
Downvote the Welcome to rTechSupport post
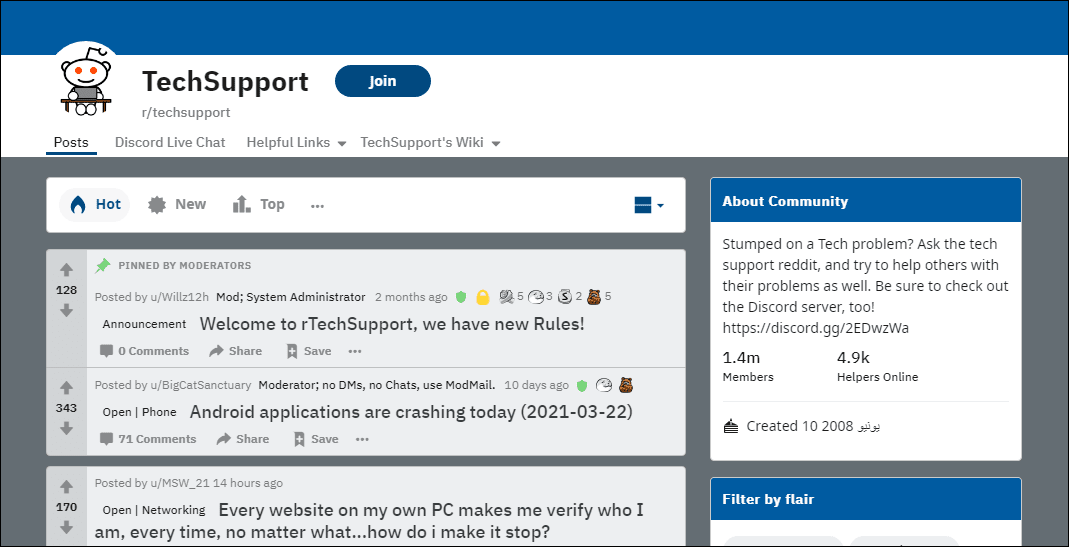pos(66,310)
